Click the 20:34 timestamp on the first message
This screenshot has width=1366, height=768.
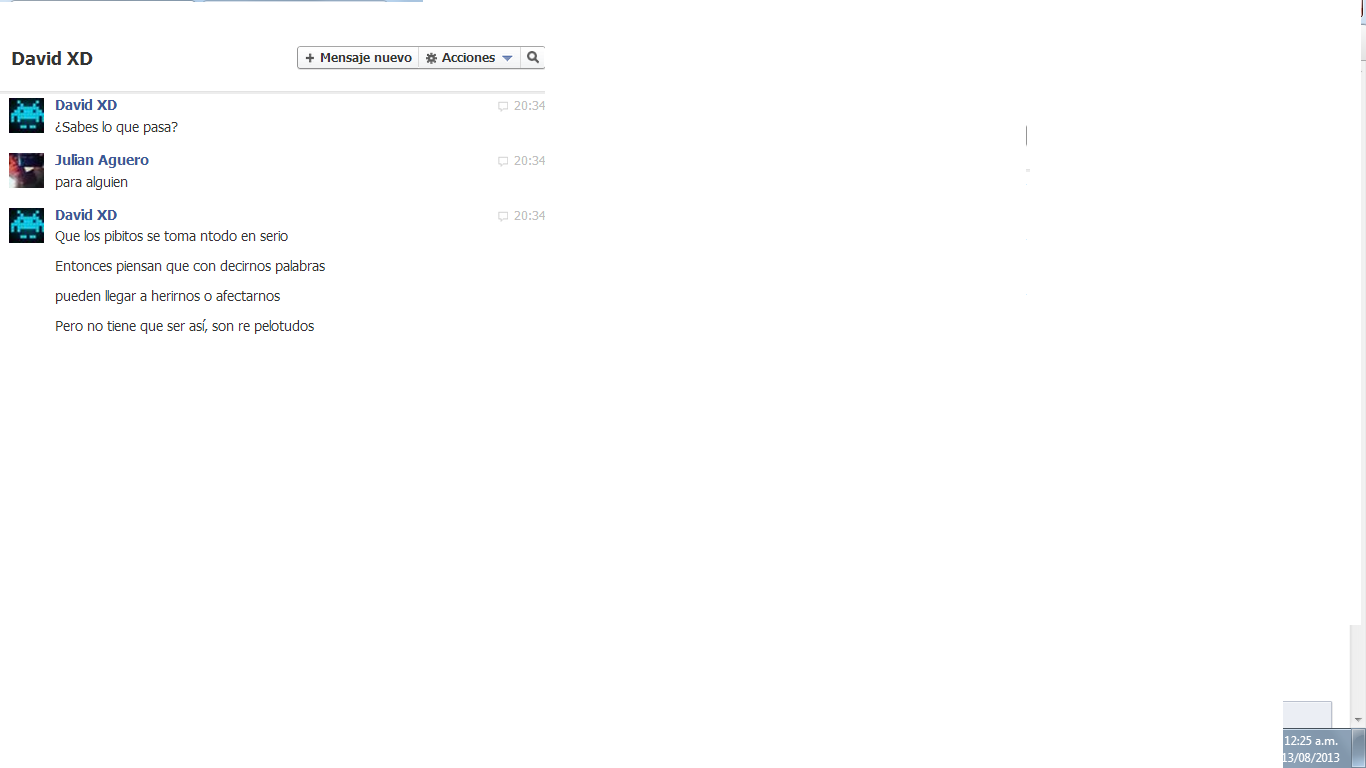point(529,106)
